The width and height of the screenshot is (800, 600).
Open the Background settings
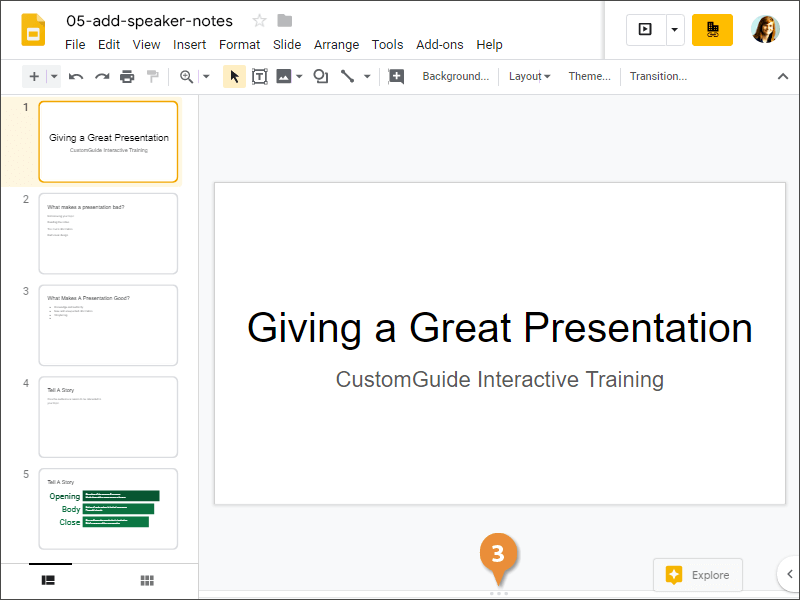(x=456, y=77)
